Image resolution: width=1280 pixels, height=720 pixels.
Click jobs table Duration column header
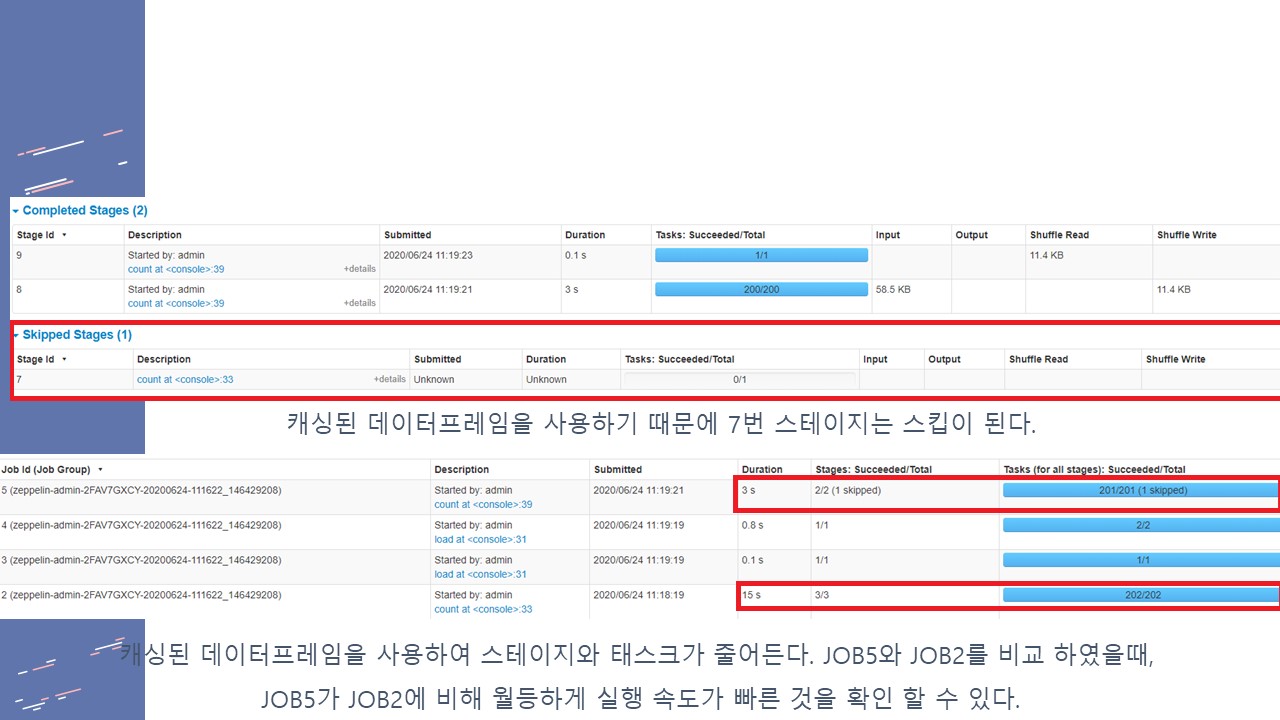coord(762,469)
